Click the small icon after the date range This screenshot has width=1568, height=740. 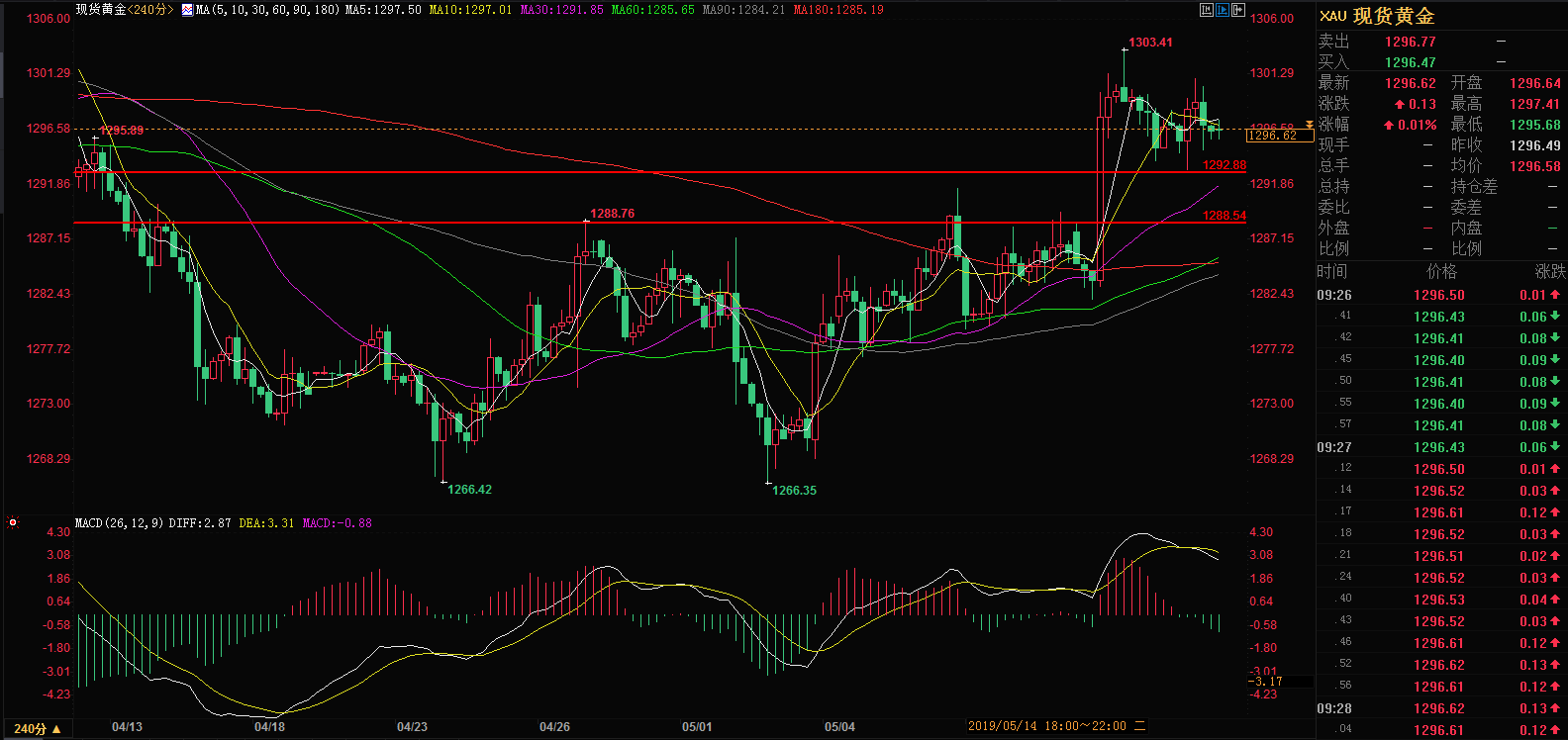pos(1140,726)
